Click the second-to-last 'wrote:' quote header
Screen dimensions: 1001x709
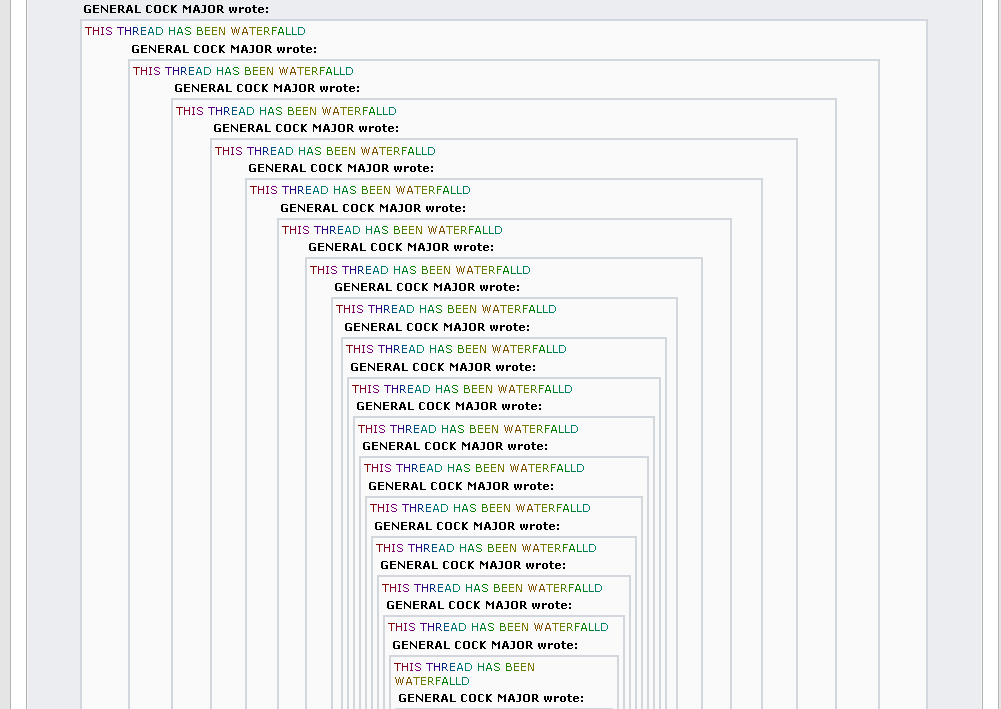click(485, 645)
